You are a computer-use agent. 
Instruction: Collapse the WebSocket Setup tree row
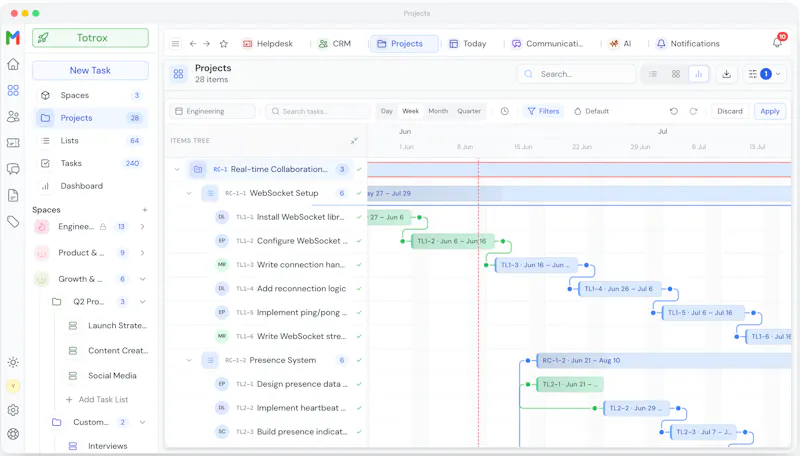[x=189, y=193]
